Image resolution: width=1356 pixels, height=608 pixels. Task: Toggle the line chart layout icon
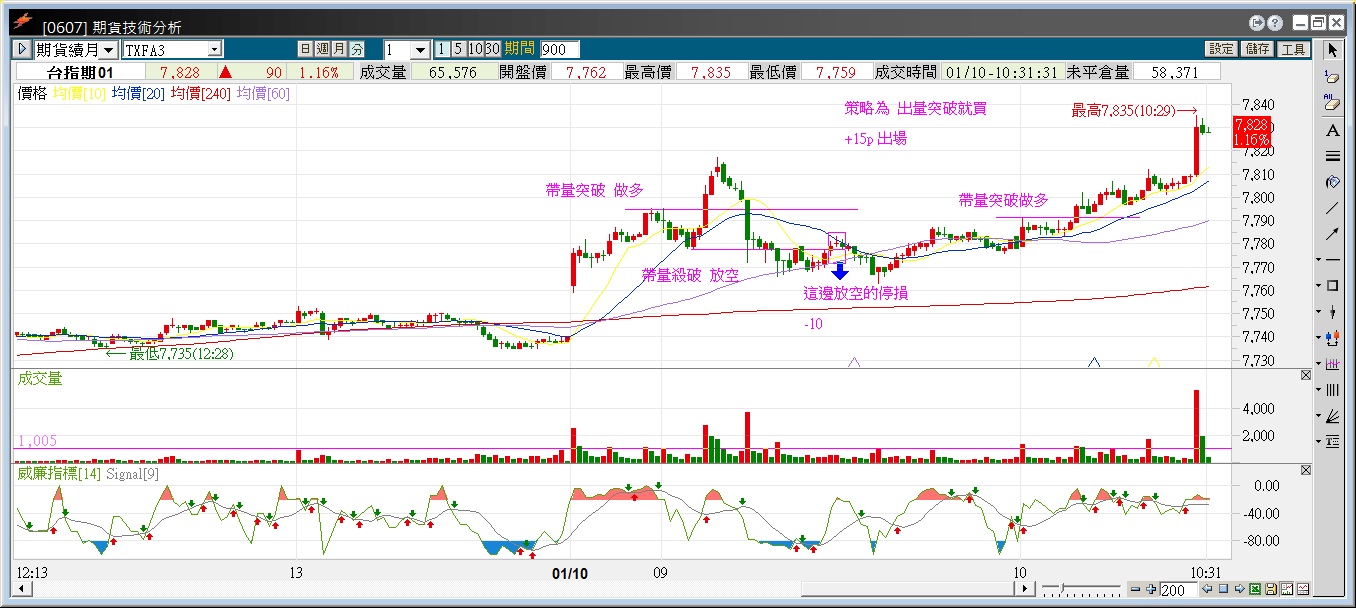point(1303,590)
